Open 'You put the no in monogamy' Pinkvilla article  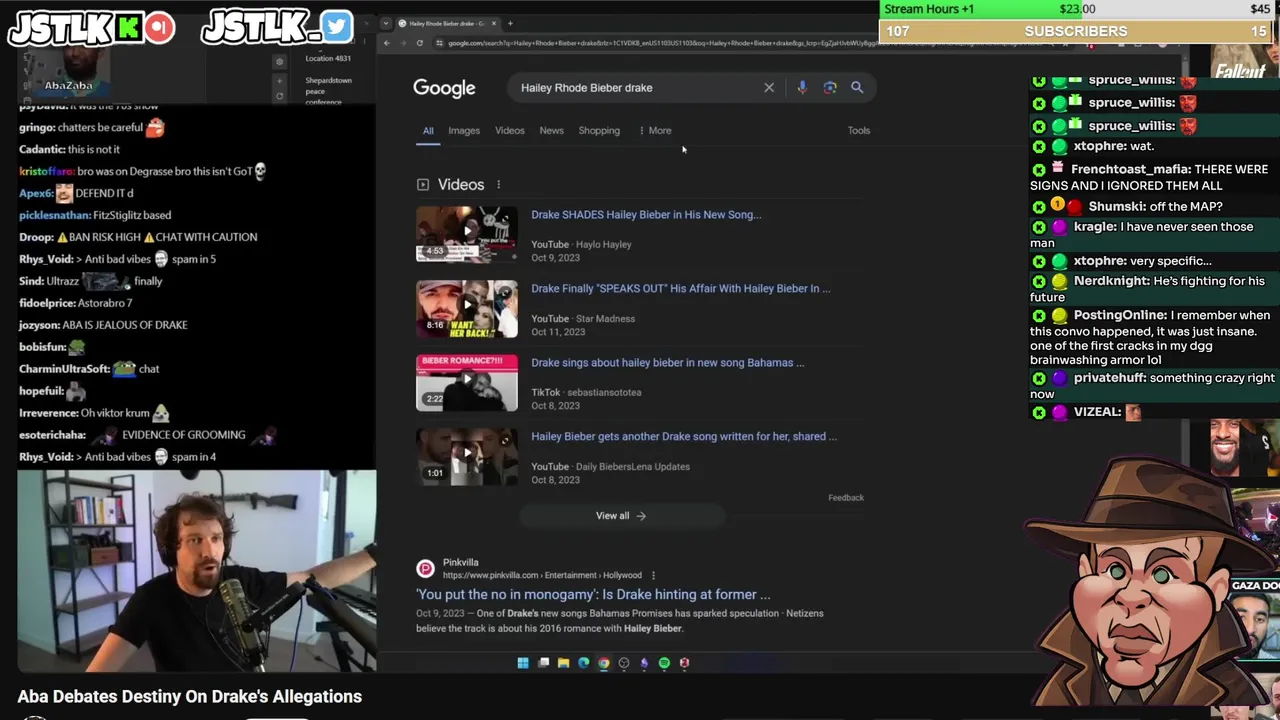[593, 595]
